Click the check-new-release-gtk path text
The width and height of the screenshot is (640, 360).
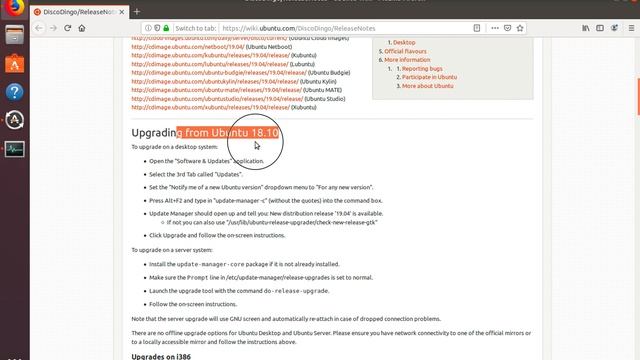[x=302, y=222]
